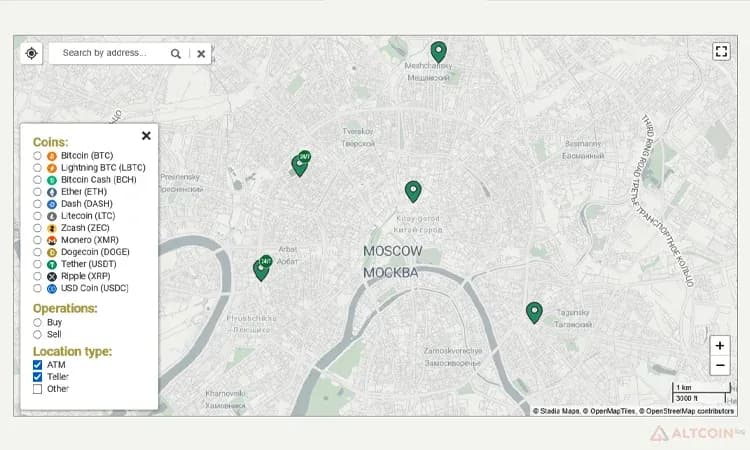
Task: Click the Monero coin icon
Action: 52,240
